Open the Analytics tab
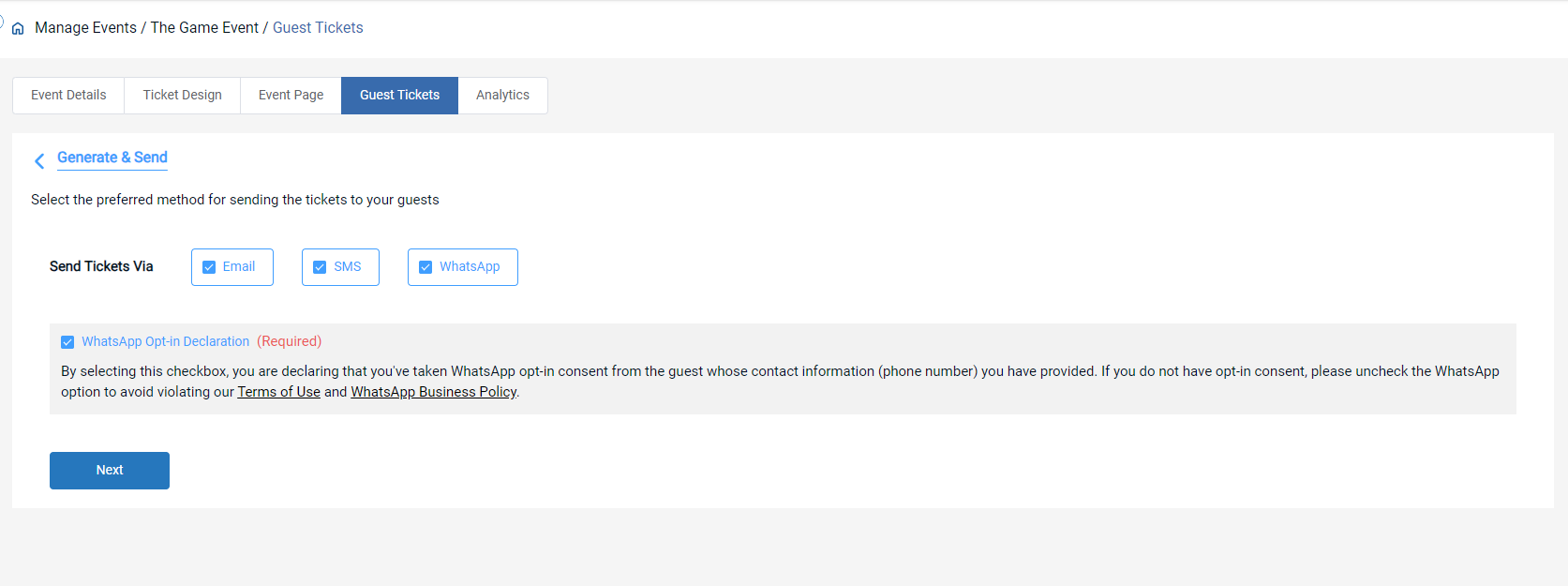Image resolution: width=1568 pixels, height=586 pixels. click(503, 96)
